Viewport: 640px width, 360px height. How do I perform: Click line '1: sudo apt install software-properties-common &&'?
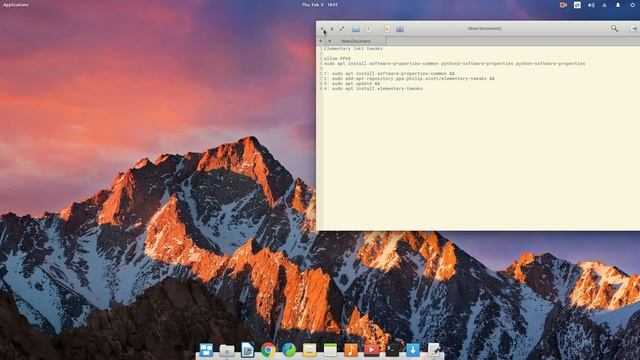point(389,74)
